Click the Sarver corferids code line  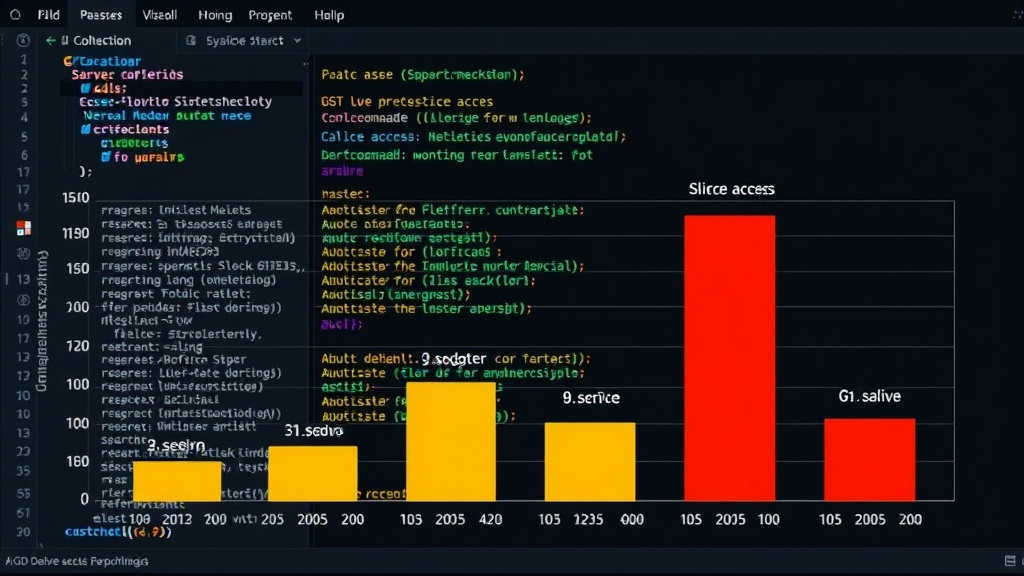coord(127,74)
